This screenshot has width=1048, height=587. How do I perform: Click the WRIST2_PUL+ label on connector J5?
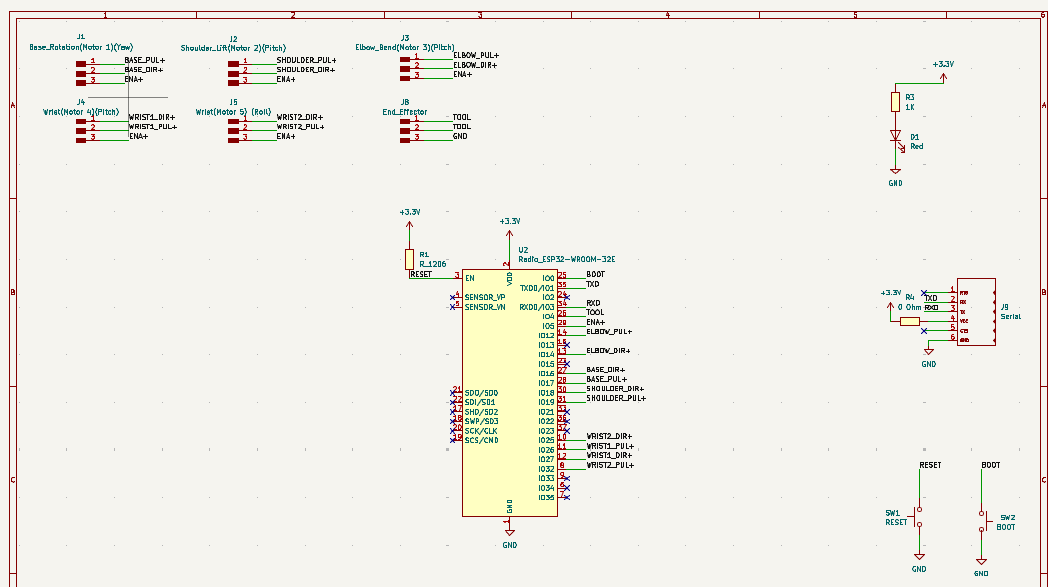click(301, 126)
